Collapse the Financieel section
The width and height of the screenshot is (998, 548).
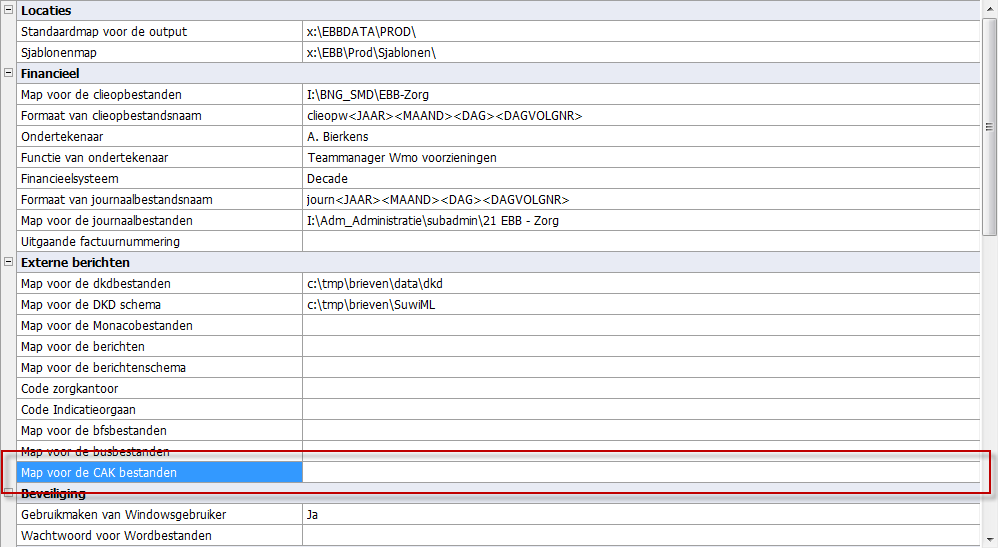(7, 73)
